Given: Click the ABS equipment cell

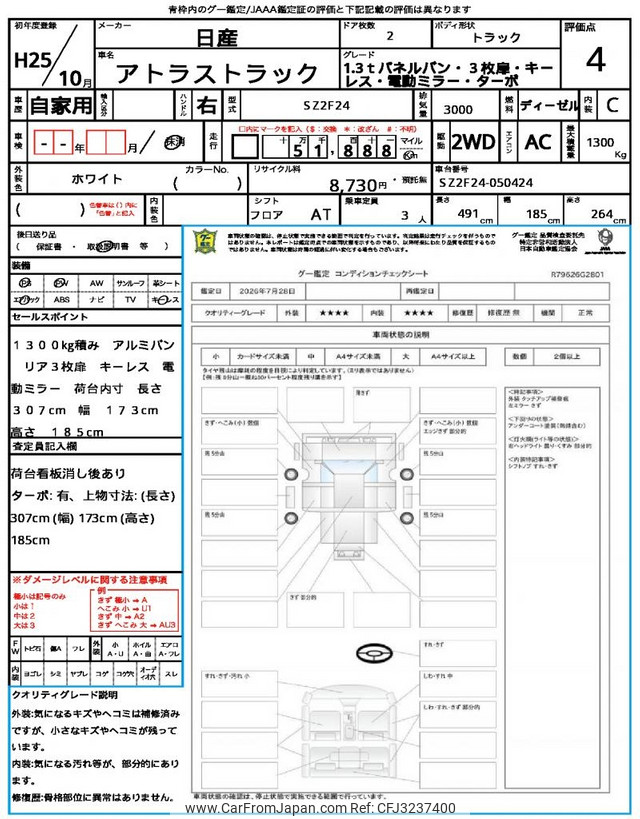Looking at the screenshot, I should 62,300.
